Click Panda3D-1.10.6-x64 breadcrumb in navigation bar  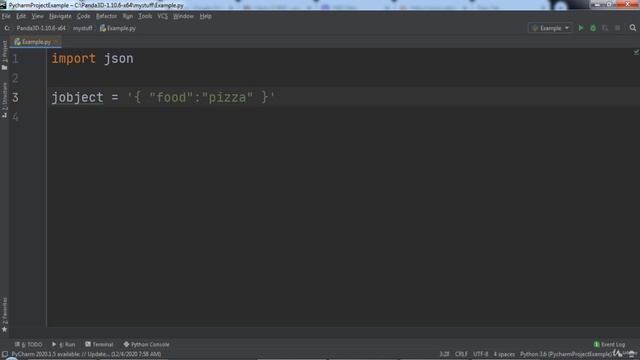[x=41, y=28]
